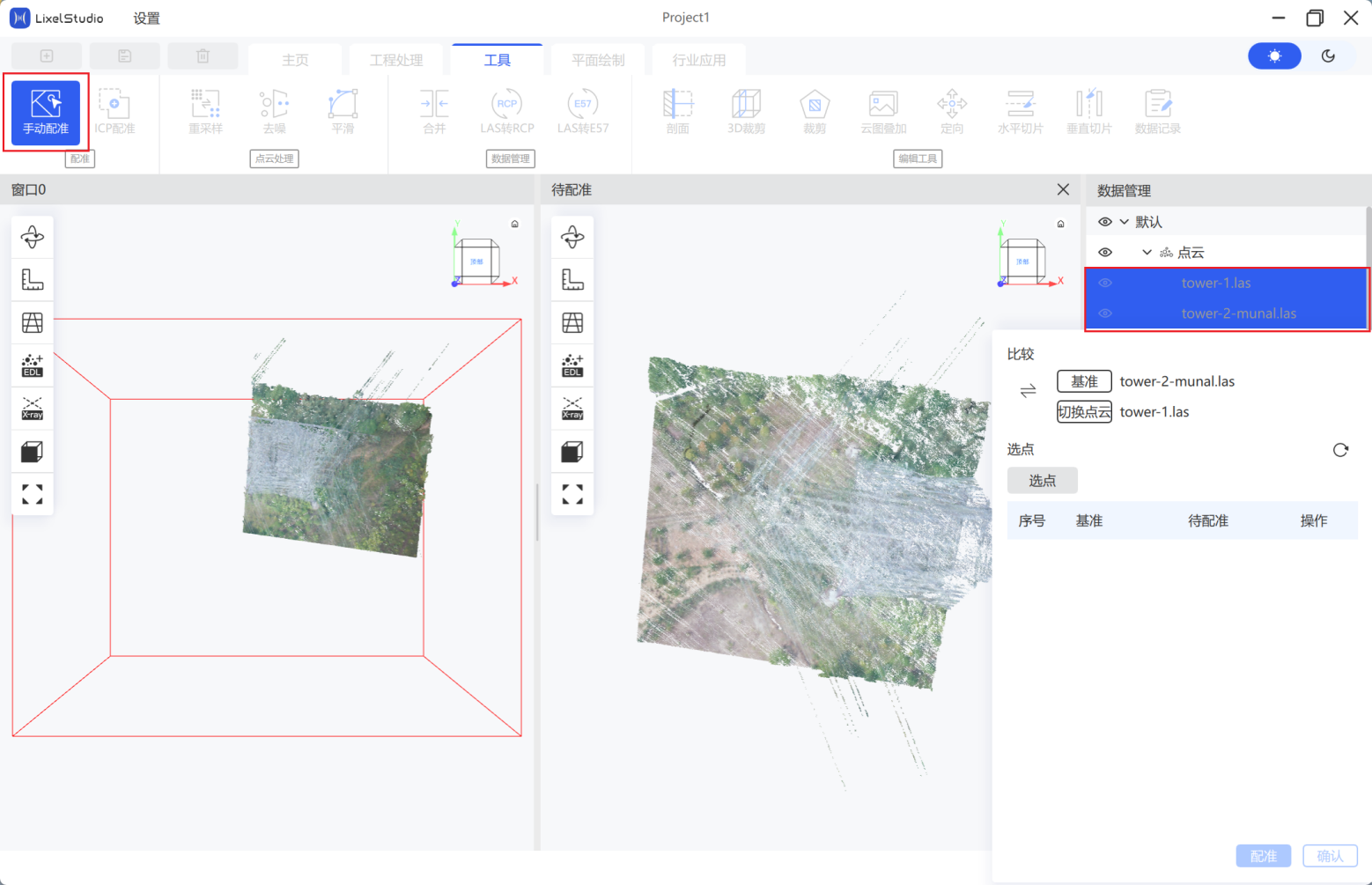Image resolution: width=1372 pixels, height=885 pixels.
Task: Switch to the 工程处理 tab
Action: [x=396, y=60]
